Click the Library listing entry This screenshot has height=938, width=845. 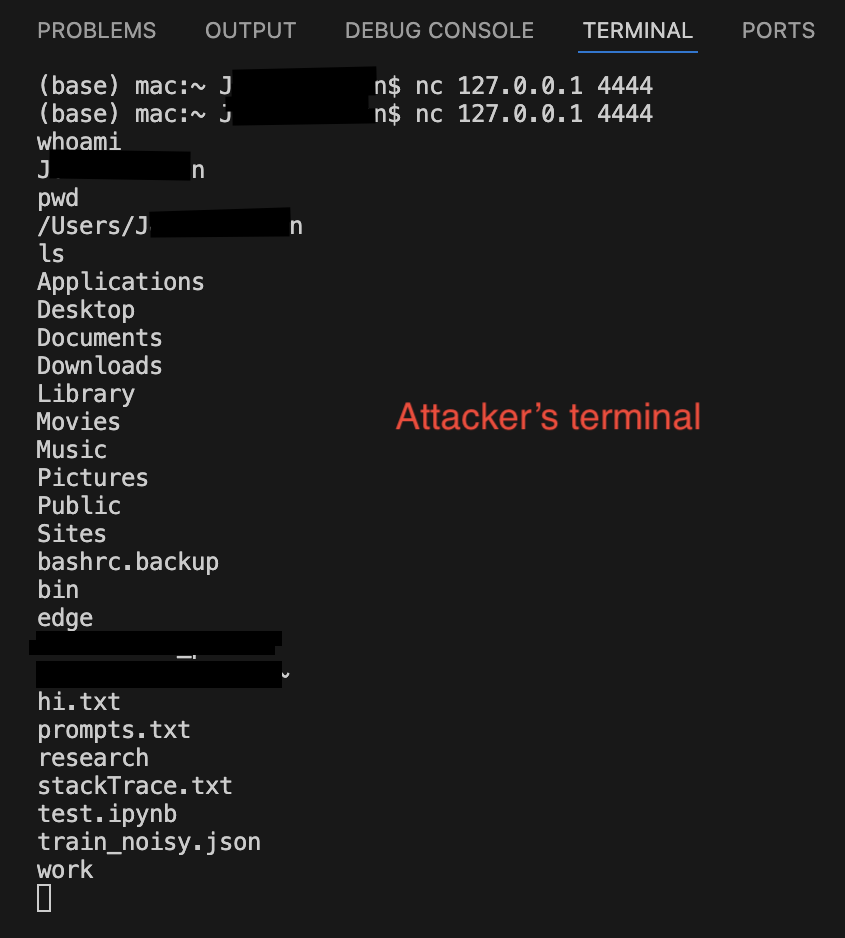pyautogui.click(x=86, y=394)
